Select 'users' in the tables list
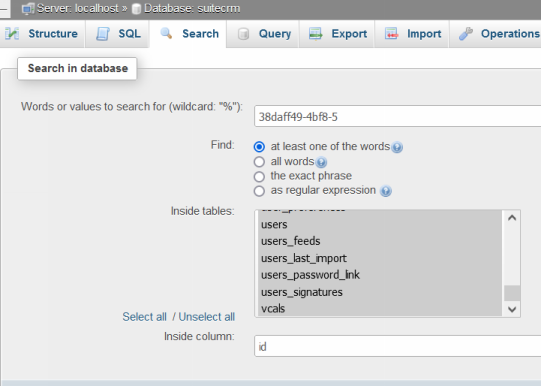Screen dimensions: 541x386 click(x=380, y=225)
